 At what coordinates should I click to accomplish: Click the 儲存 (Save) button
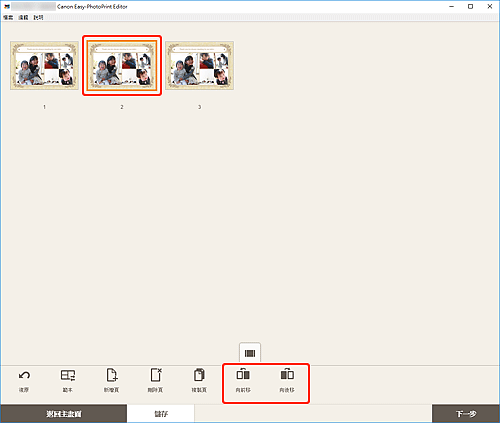pos(161,414)
